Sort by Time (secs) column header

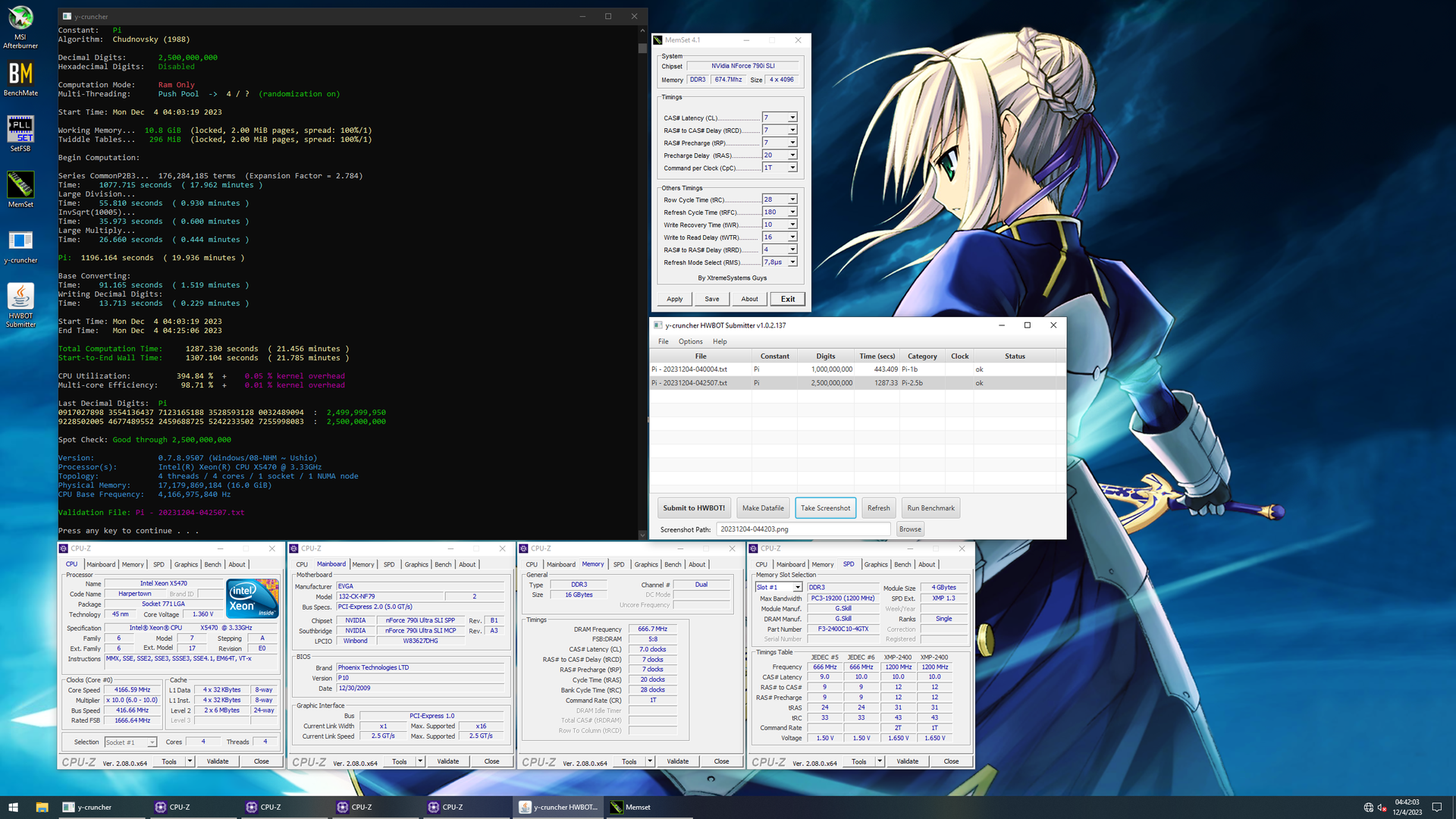point(877,356)
